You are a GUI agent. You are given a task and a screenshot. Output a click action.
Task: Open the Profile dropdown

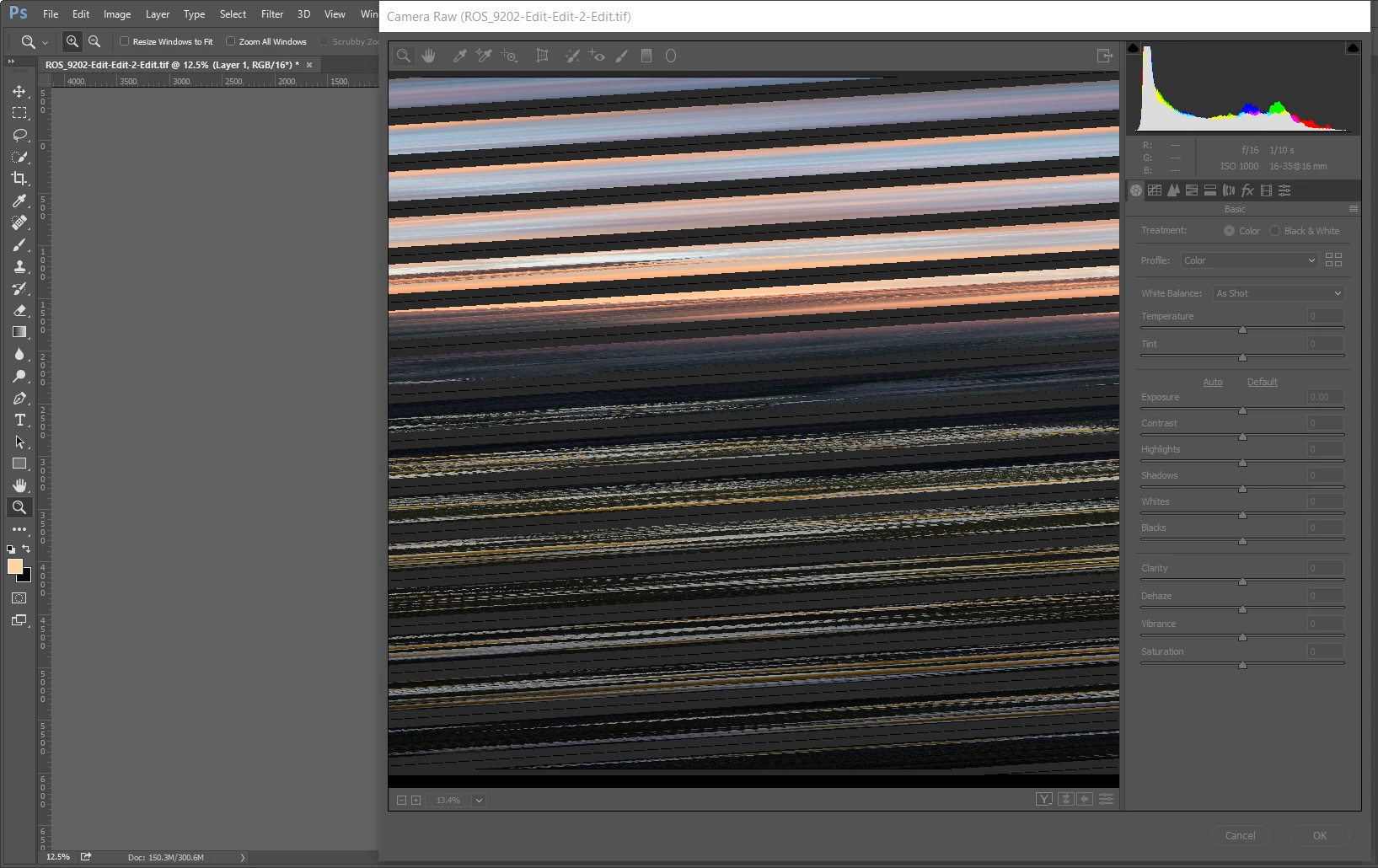point(1249,260)
